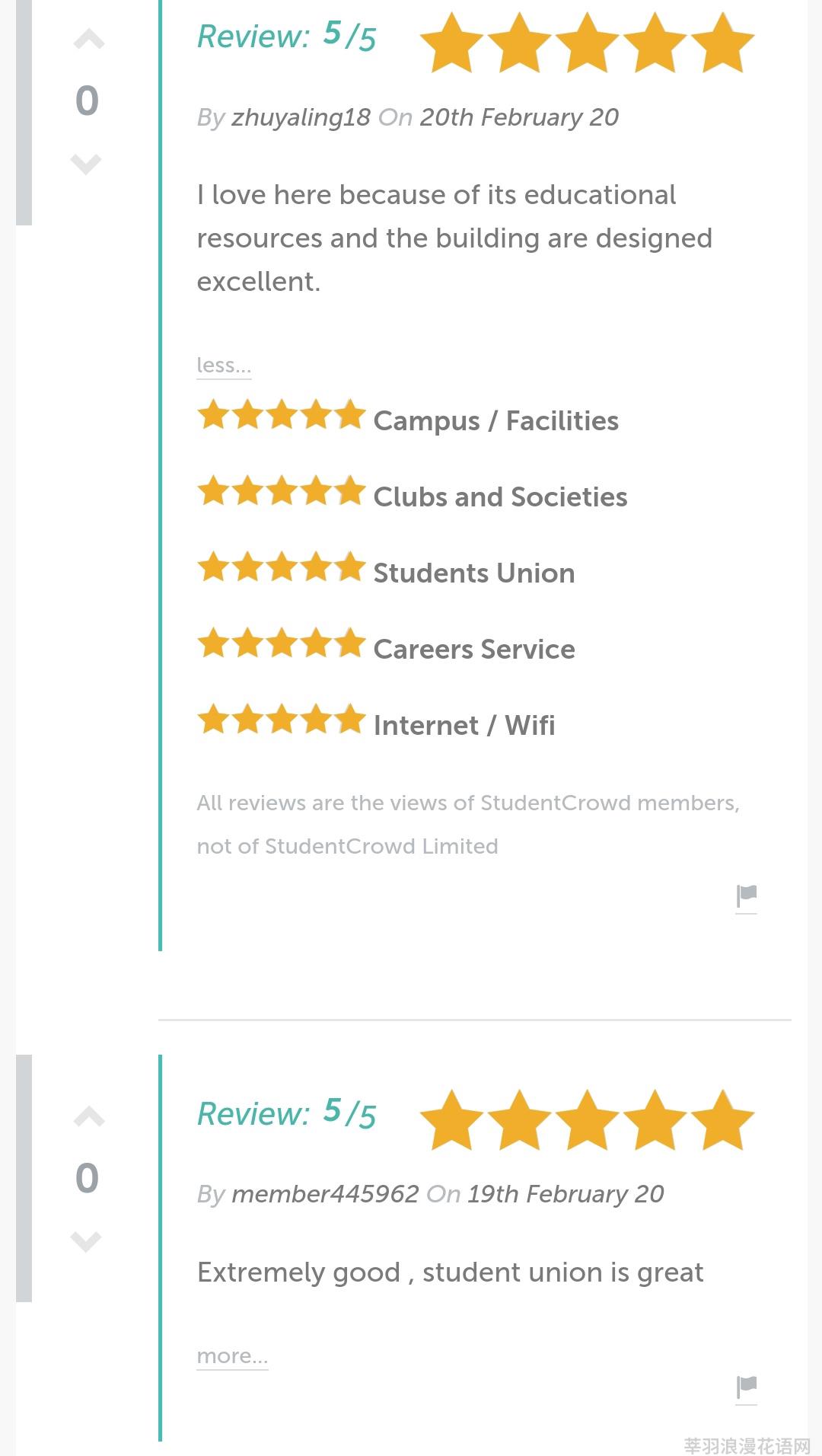Flag the member445962 review
The height and width of the screenshot is (1456, 822).
coord(746,1388)
